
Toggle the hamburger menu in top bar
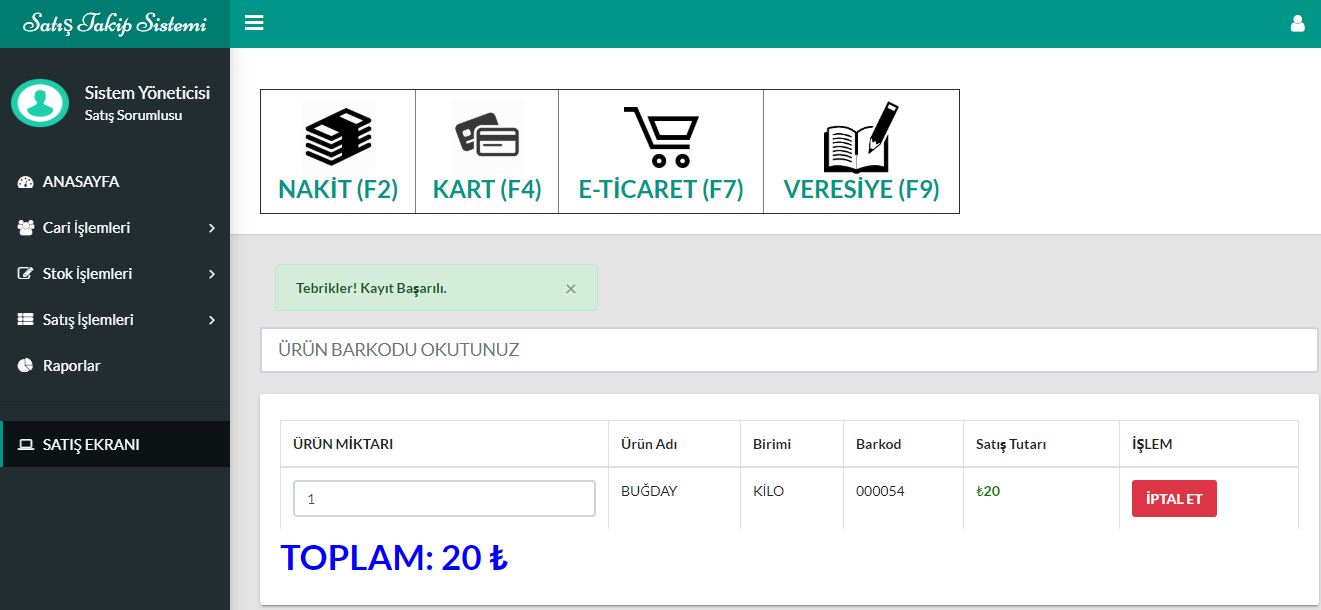[254, 23]
